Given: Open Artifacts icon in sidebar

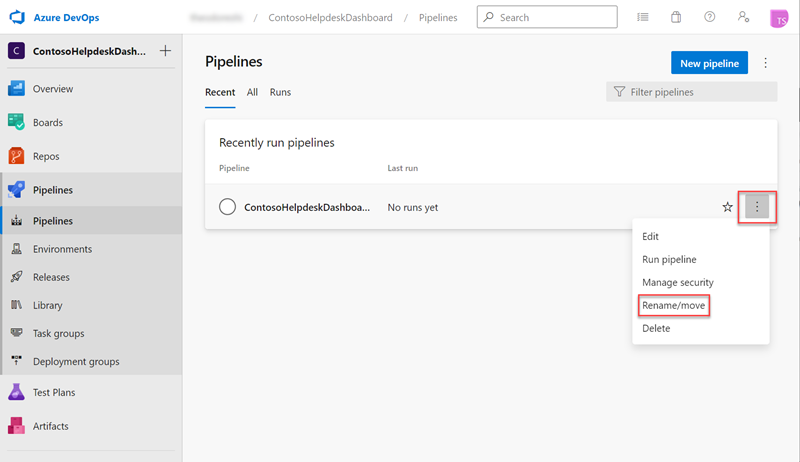Looking at the screenshot, I should tap(16, 426).
